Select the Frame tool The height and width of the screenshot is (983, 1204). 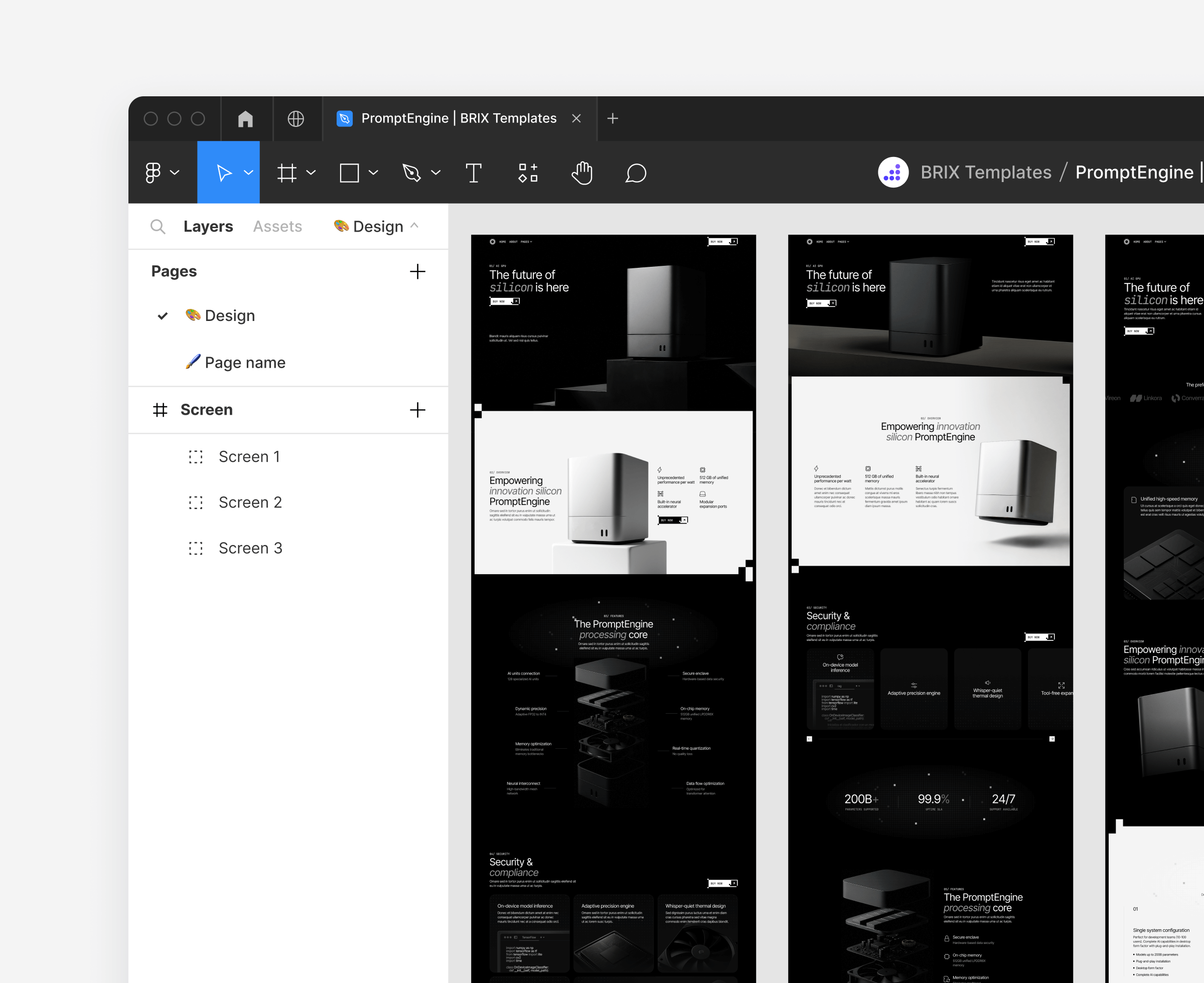[287, 173]
